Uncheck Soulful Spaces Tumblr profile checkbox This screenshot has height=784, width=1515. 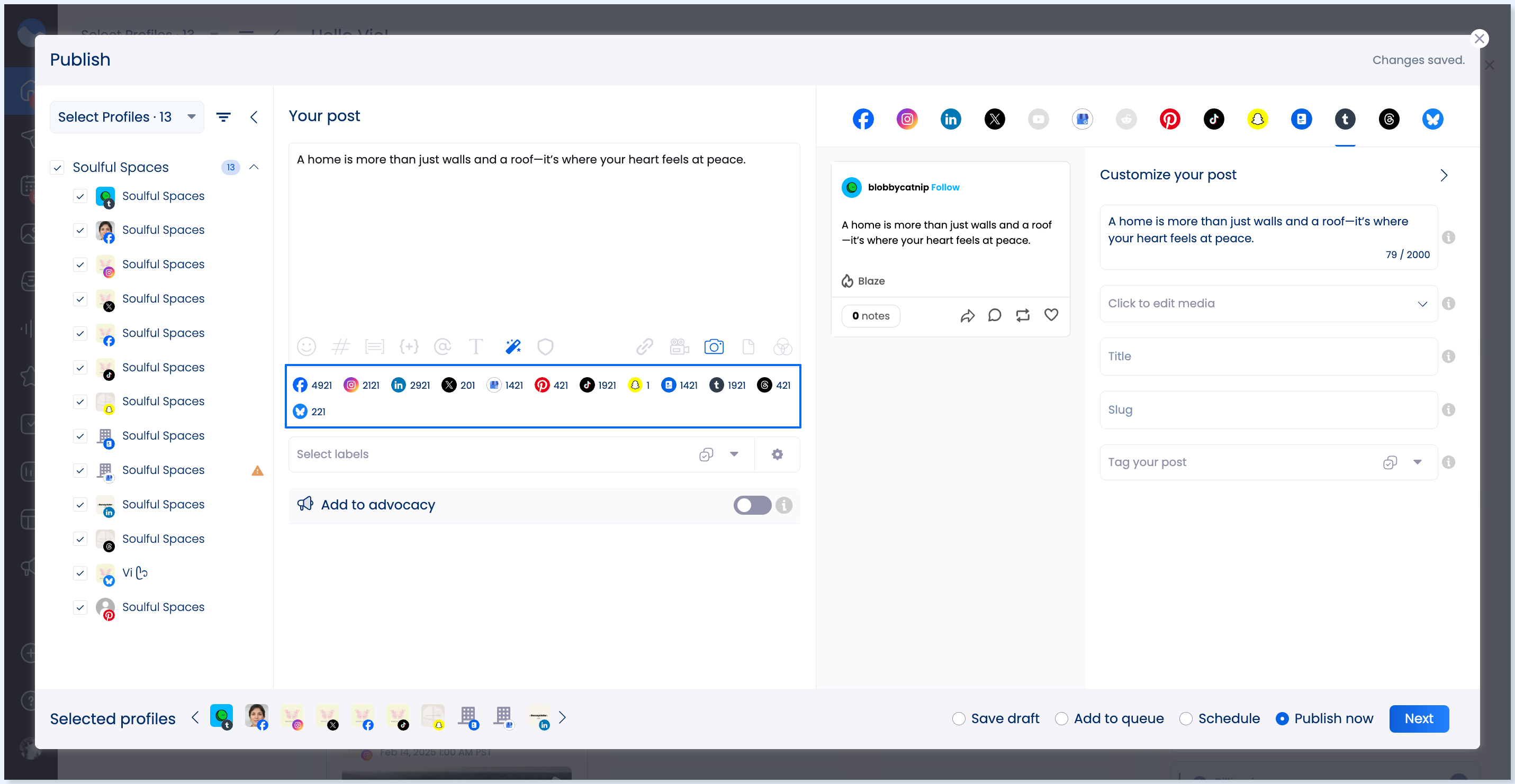pos(80,196)
